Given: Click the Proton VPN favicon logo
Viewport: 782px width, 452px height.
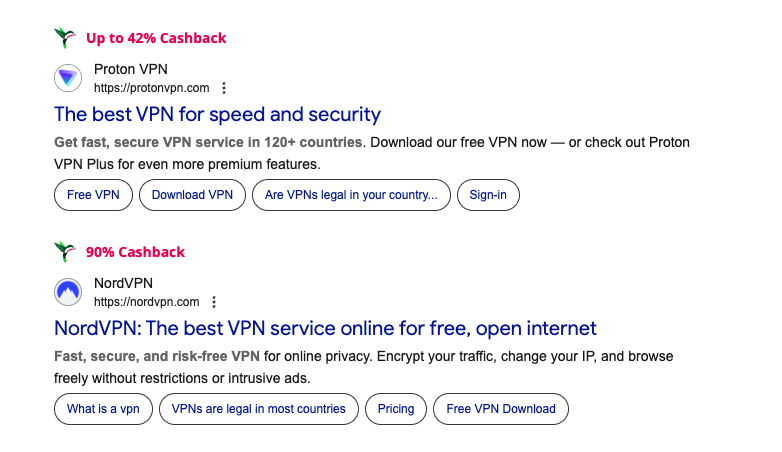Looking at the screenshot, I should (x=68, y=78).
